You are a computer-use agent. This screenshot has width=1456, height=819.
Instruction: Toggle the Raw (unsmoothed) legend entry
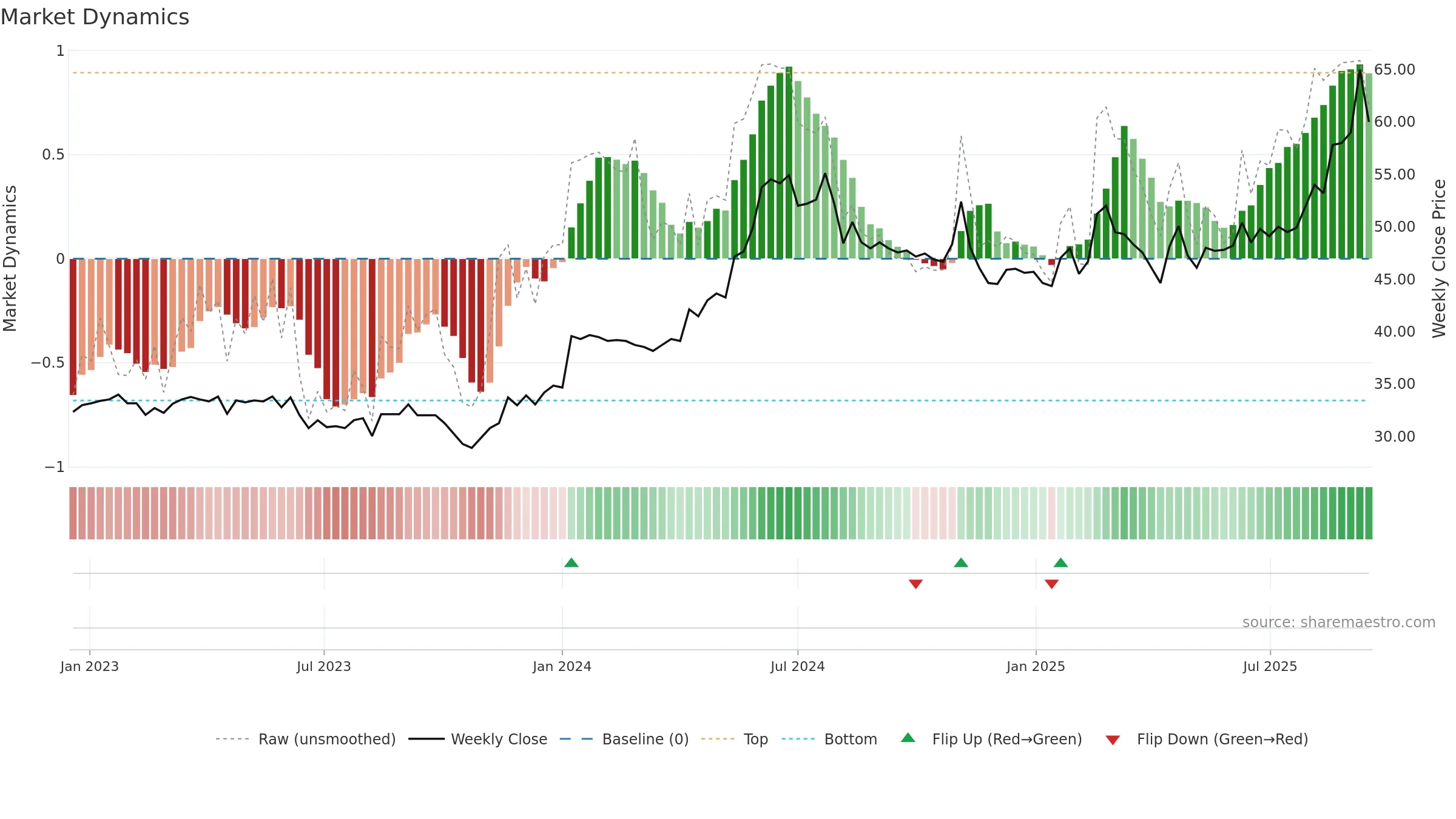pyautogui.click(x=305, y=739)
